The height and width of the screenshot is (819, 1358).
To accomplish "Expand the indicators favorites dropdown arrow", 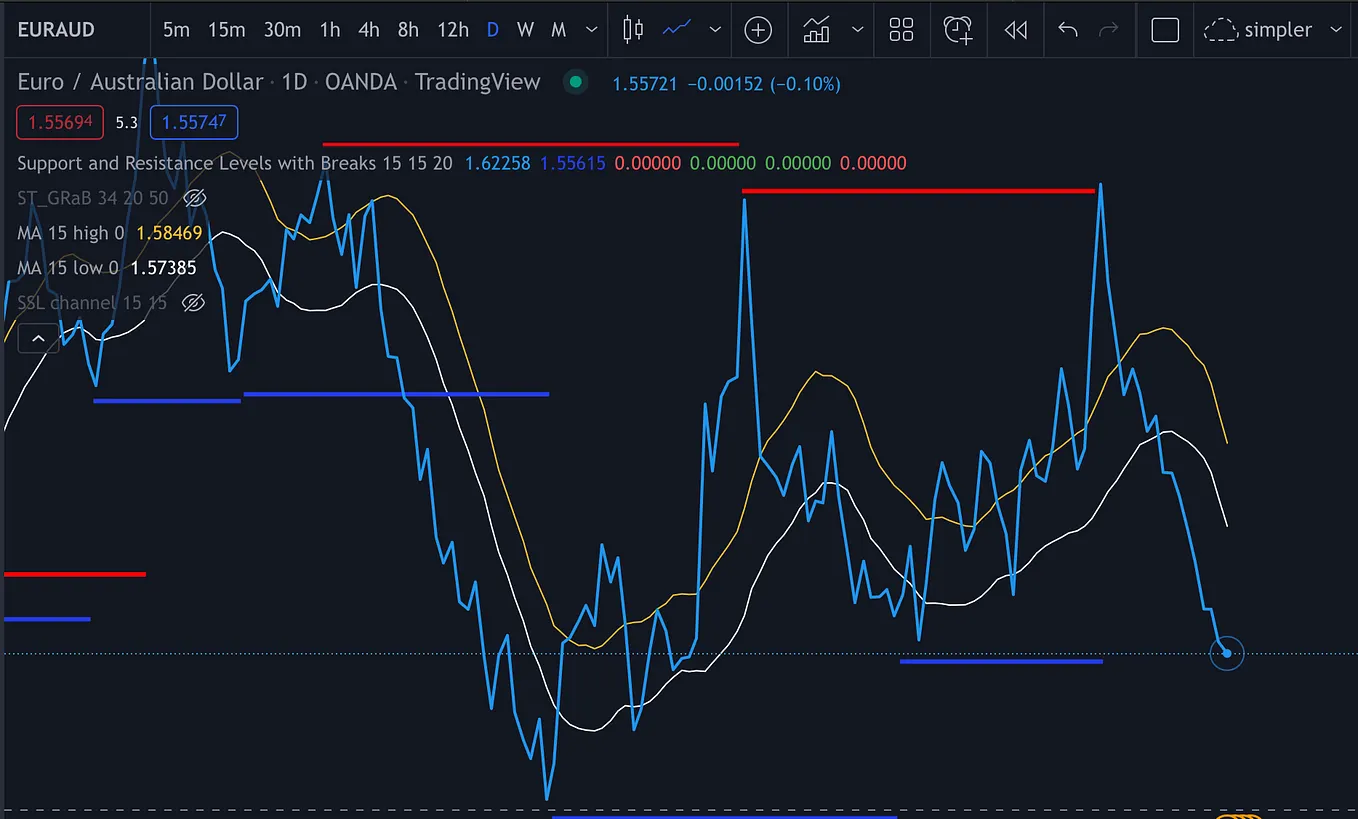I will point(857,30).
